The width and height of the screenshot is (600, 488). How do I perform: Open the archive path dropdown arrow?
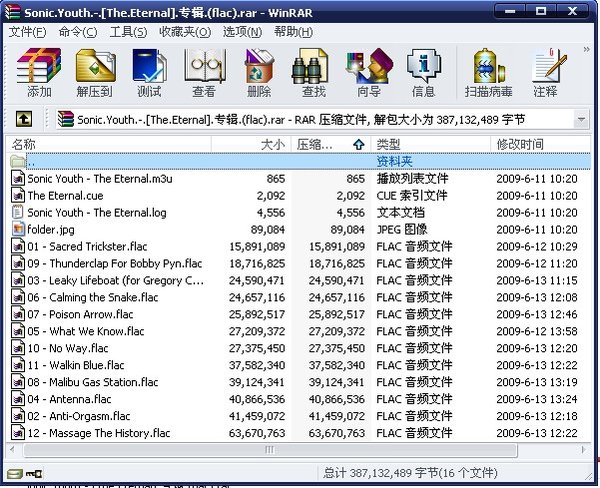(581, 119)
